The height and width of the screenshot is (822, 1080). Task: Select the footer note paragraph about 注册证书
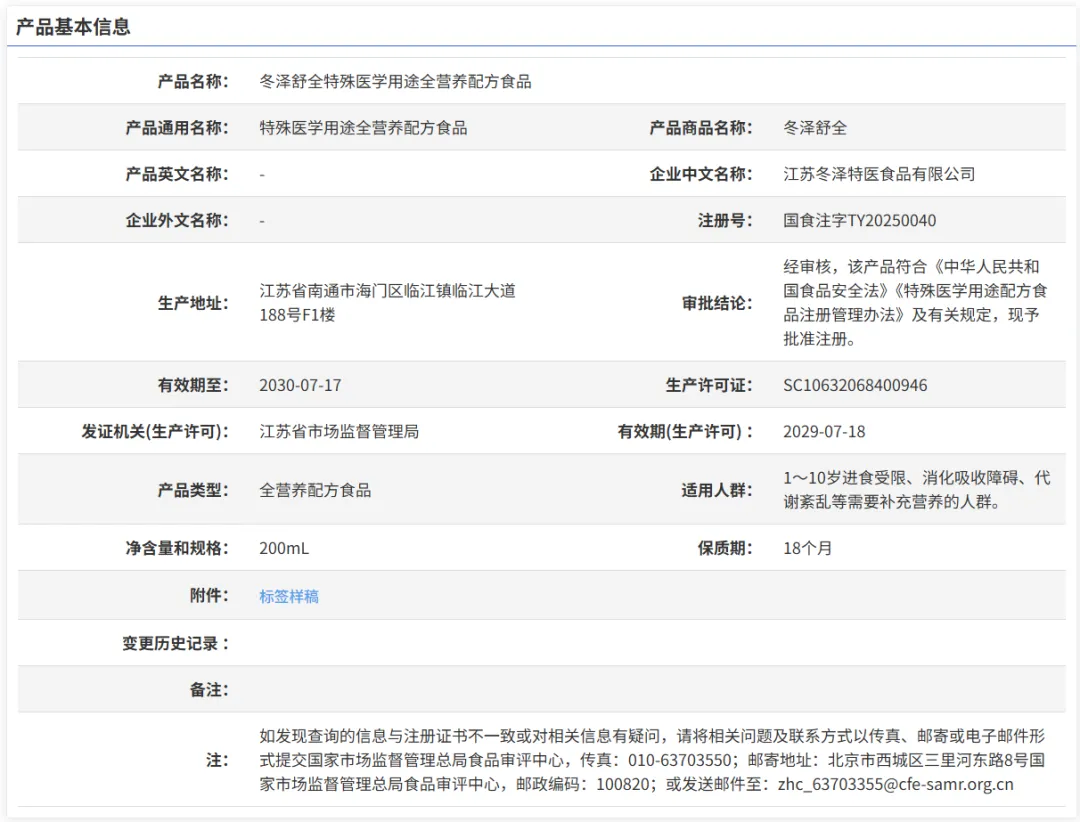pyautogui.click(x=652, y=760)
